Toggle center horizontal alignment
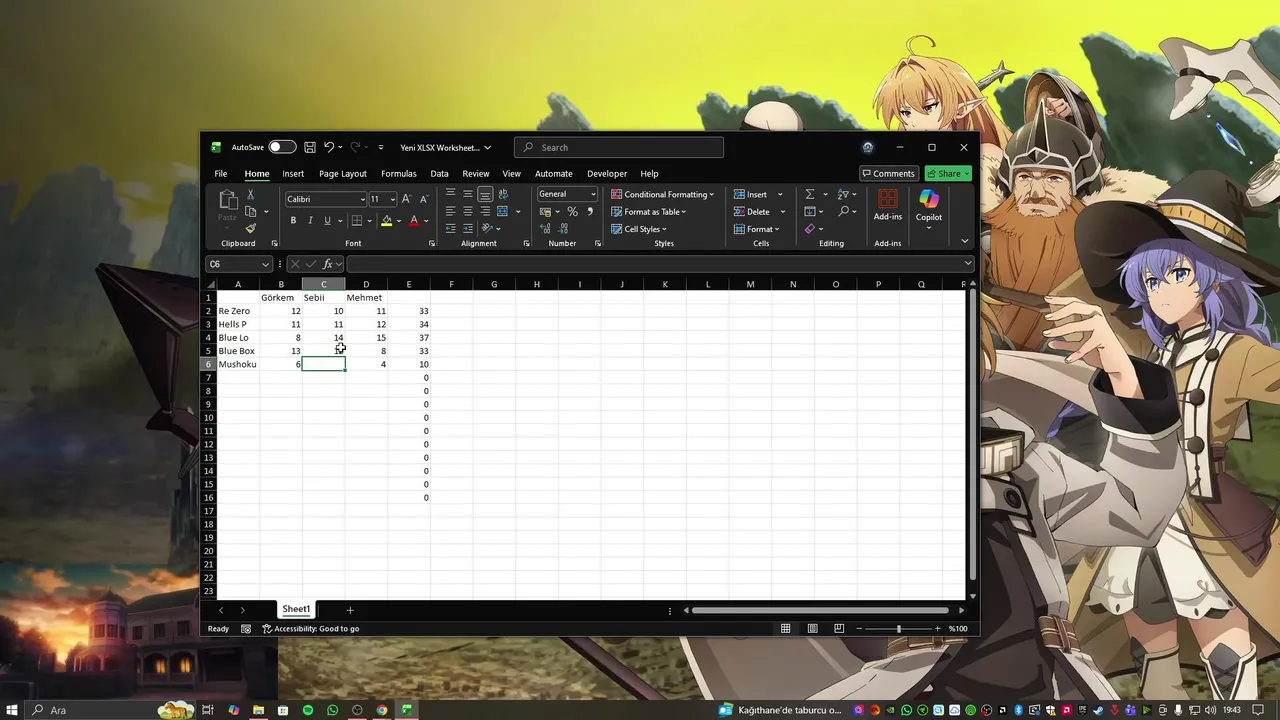 (468, 211)
